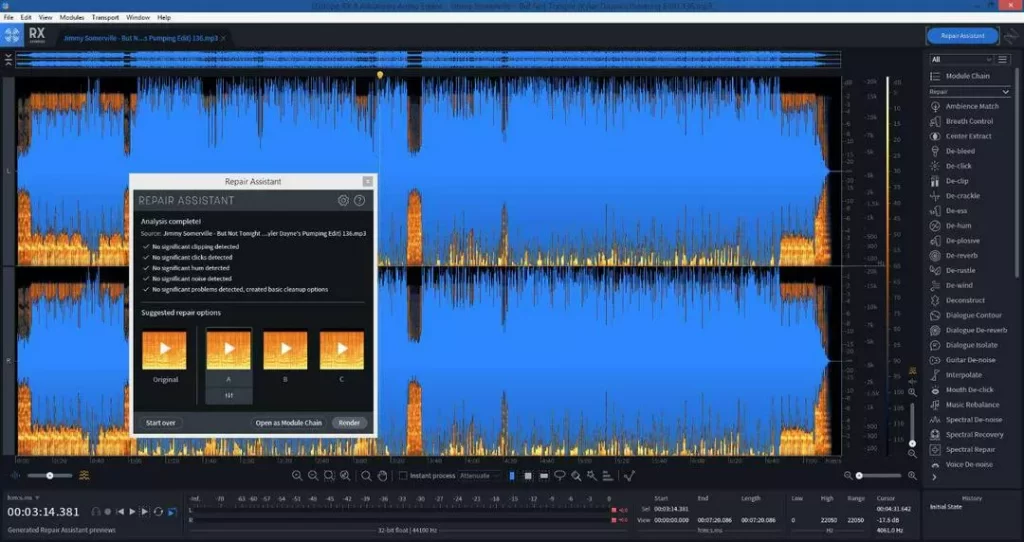
Task: Open the Guitar De-noise module
Action: pos(963,360)
